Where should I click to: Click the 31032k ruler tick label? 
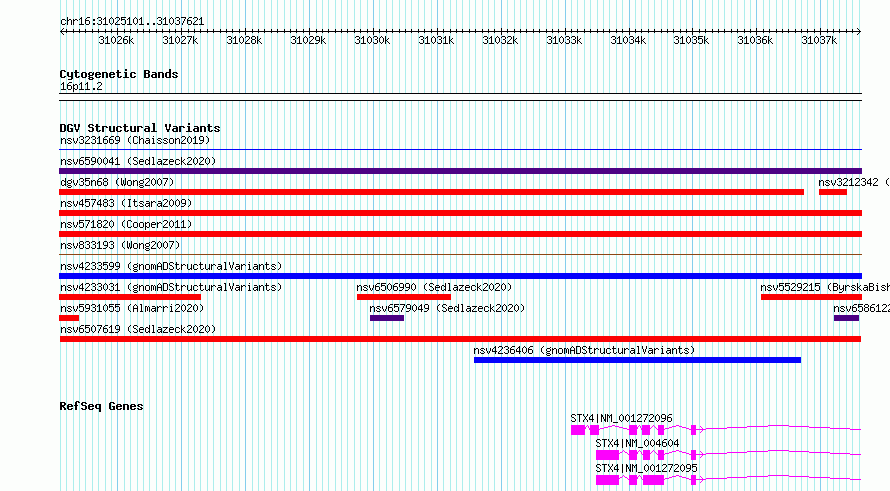pyautogui.click(x=500, y=40)
